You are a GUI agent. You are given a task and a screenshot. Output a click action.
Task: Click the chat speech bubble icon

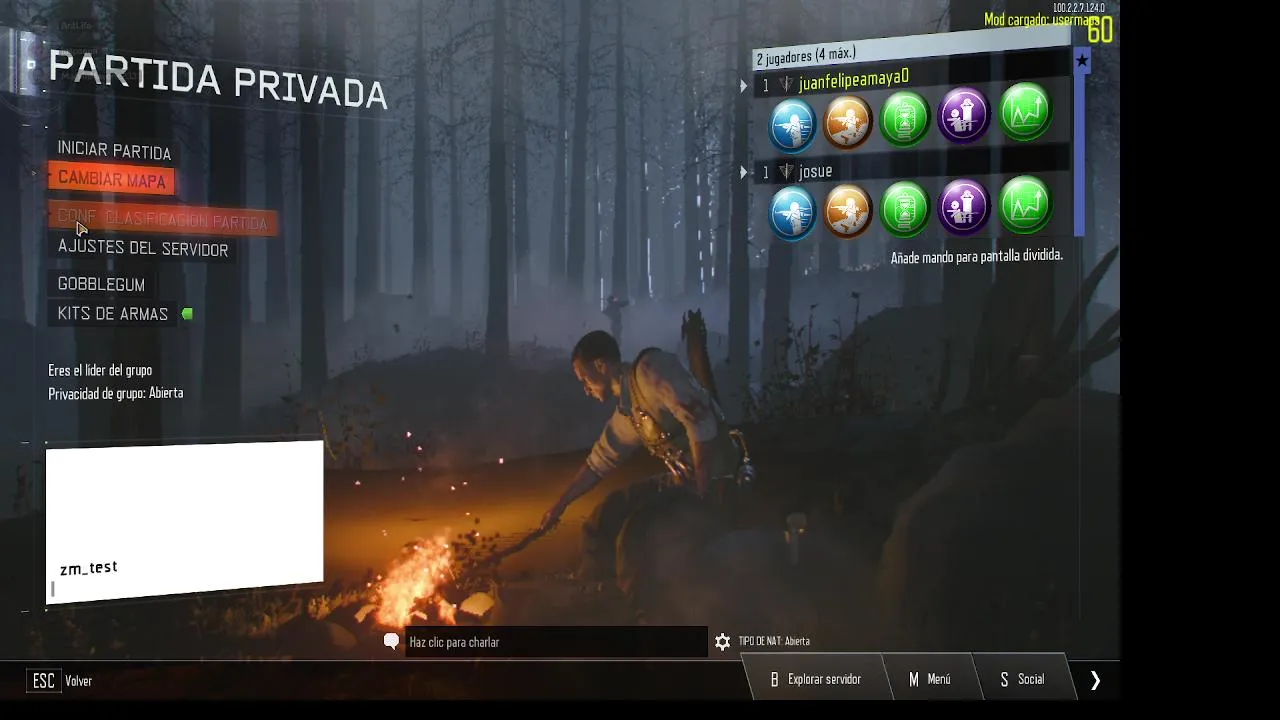391,642
